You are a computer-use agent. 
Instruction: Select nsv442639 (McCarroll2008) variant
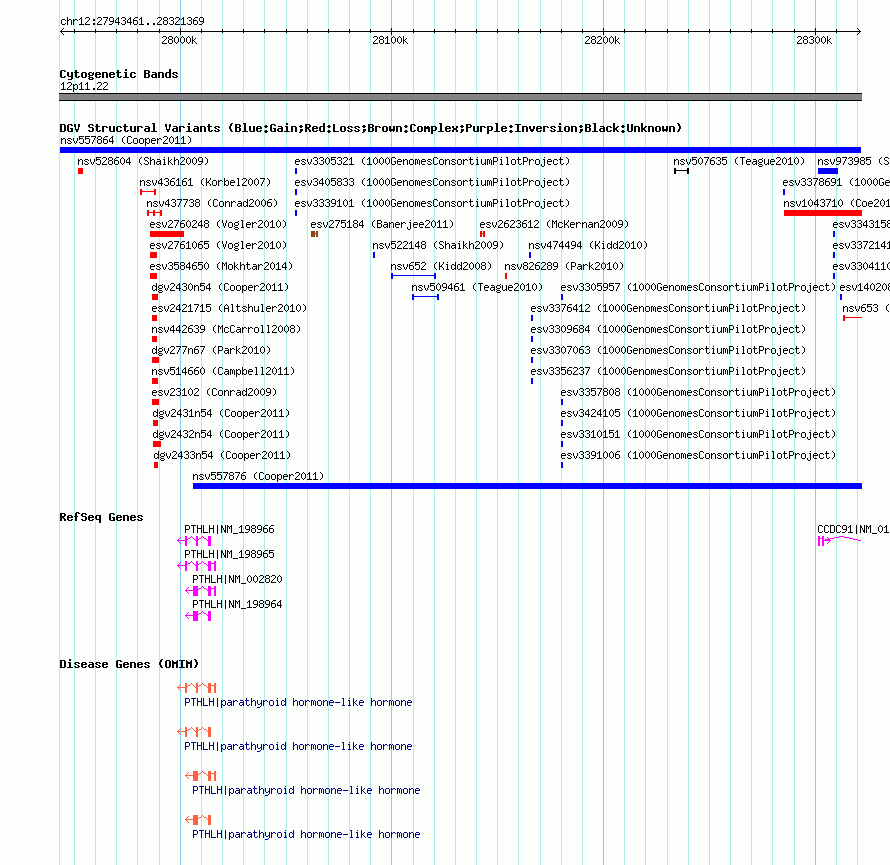pos(226,329)
